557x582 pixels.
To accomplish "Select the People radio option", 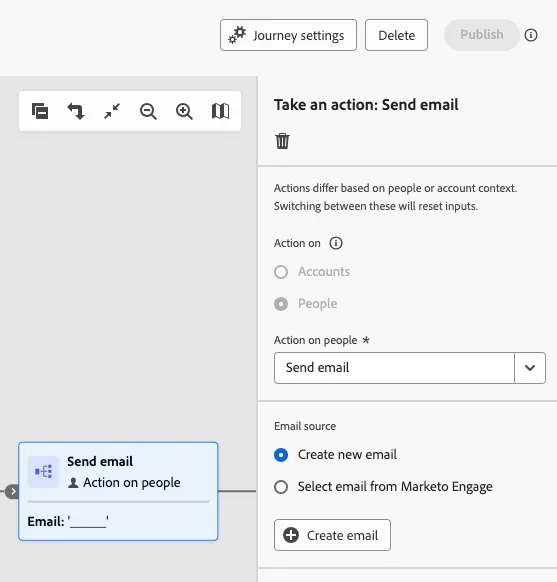I will click(x=281, y=304).
